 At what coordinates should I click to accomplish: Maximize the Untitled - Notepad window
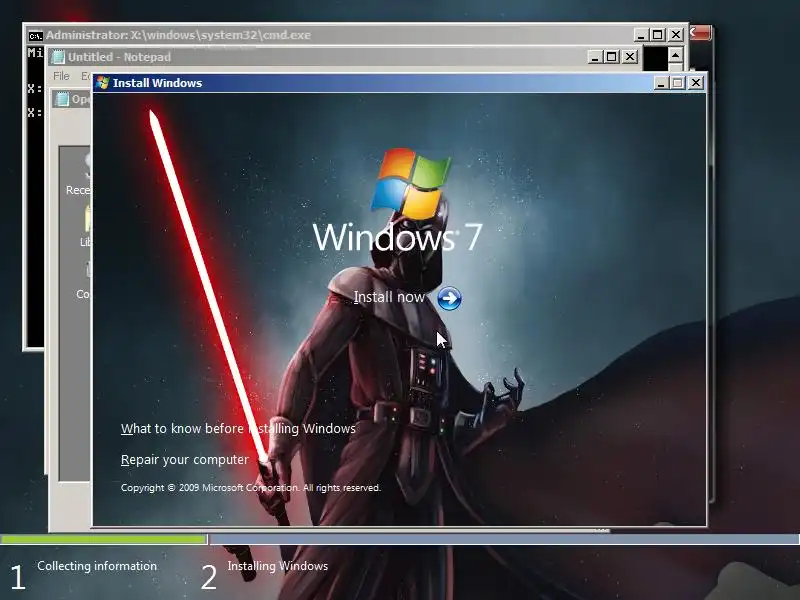tap(612, 57)
